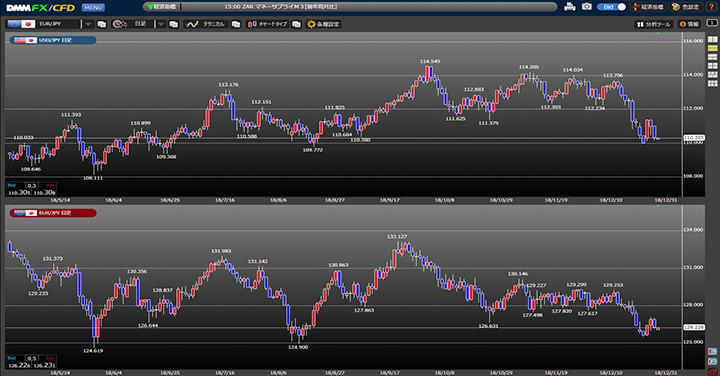Take a chart snapshot with camera icon
Viewport: 720px width, 376px height.
(x=587, y=7)
